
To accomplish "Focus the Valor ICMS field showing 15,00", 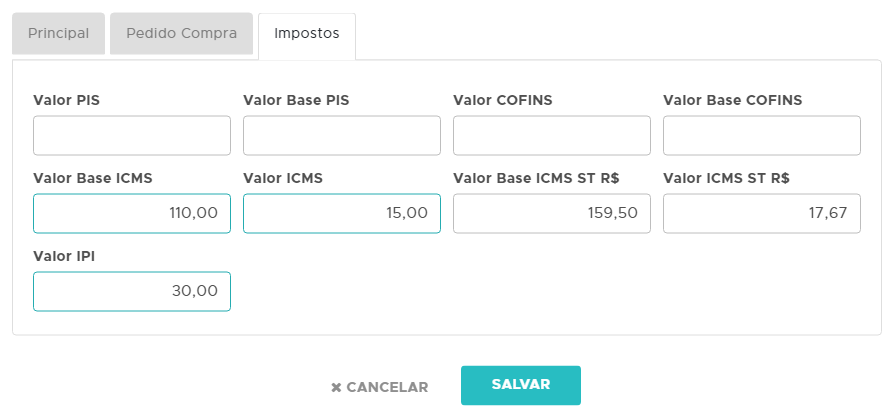I will point(342,213).
